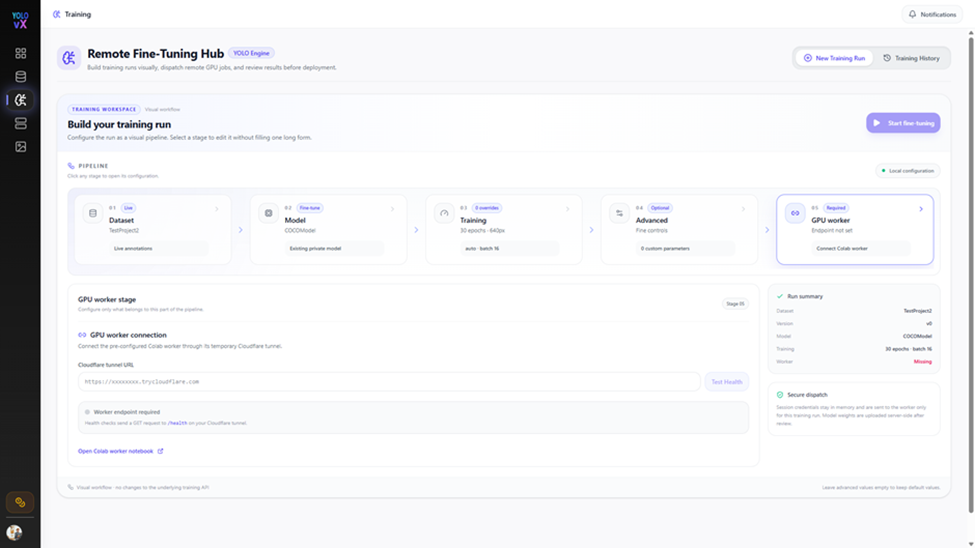Click the Optional badge on Advanced card

point(660,208)
